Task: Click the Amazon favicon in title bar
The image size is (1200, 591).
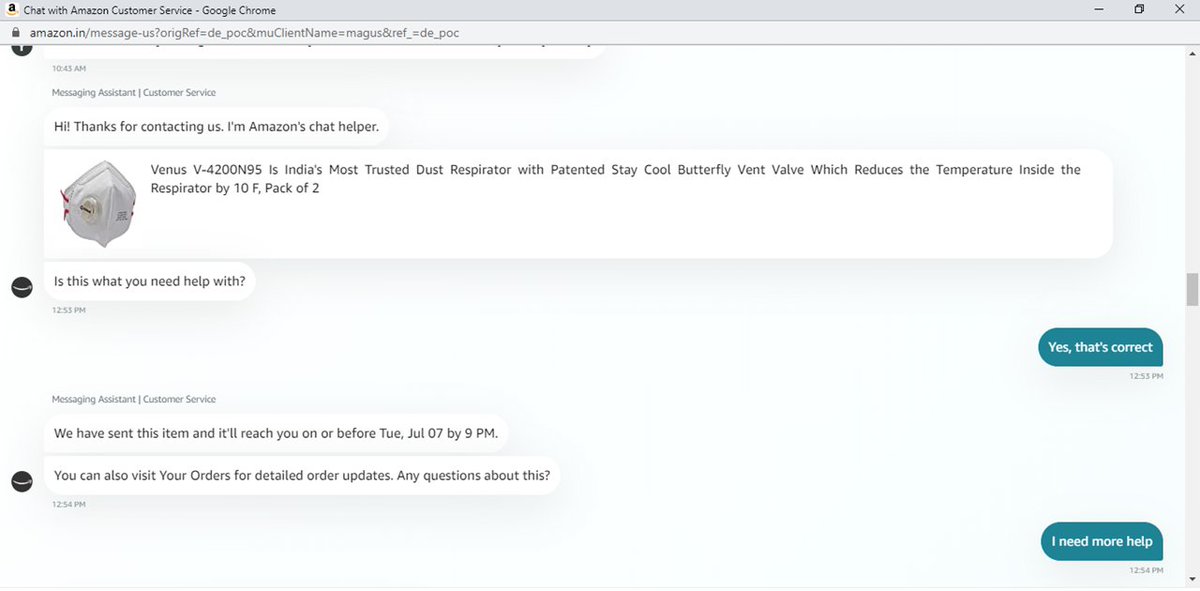Action: [x=13, y=9]
